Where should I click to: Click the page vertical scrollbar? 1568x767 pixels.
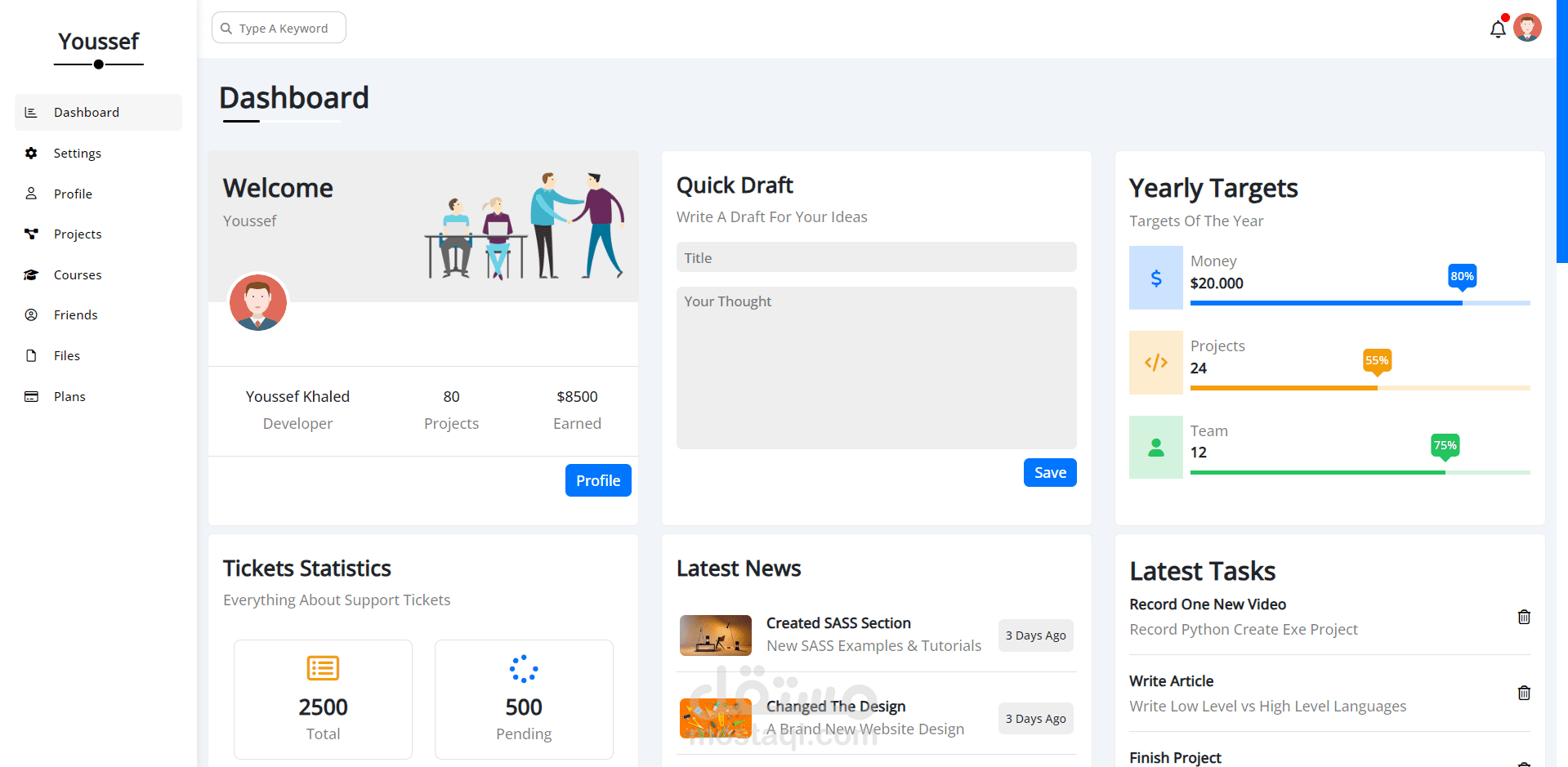coord(1562,131)
